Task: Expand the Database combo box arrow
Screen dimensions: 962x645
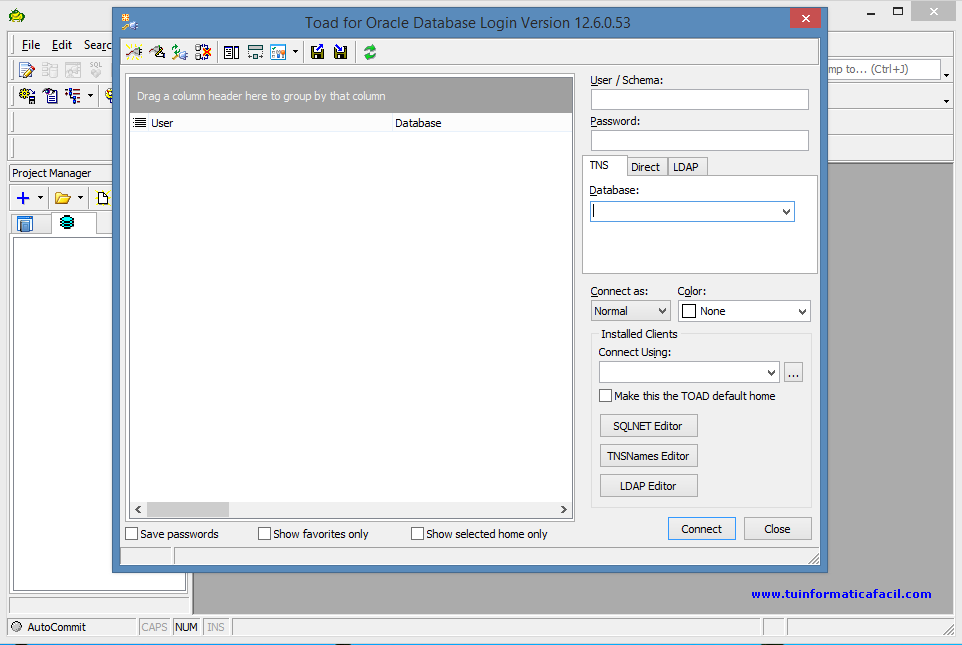Action: click(x=786, y=212)
